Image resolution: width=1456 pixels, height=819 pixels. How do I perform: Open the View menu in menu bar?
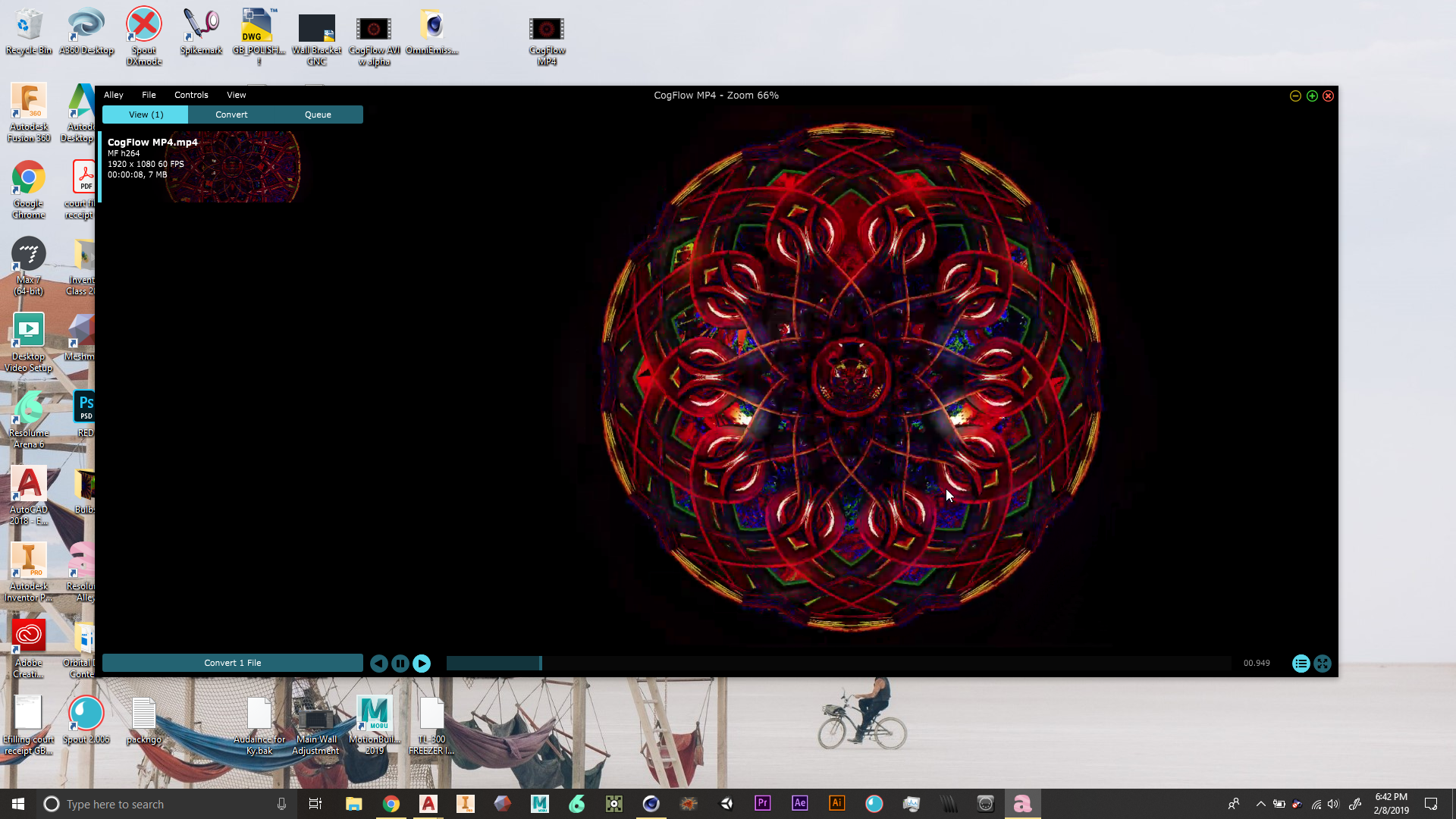(x=236, y=95)
